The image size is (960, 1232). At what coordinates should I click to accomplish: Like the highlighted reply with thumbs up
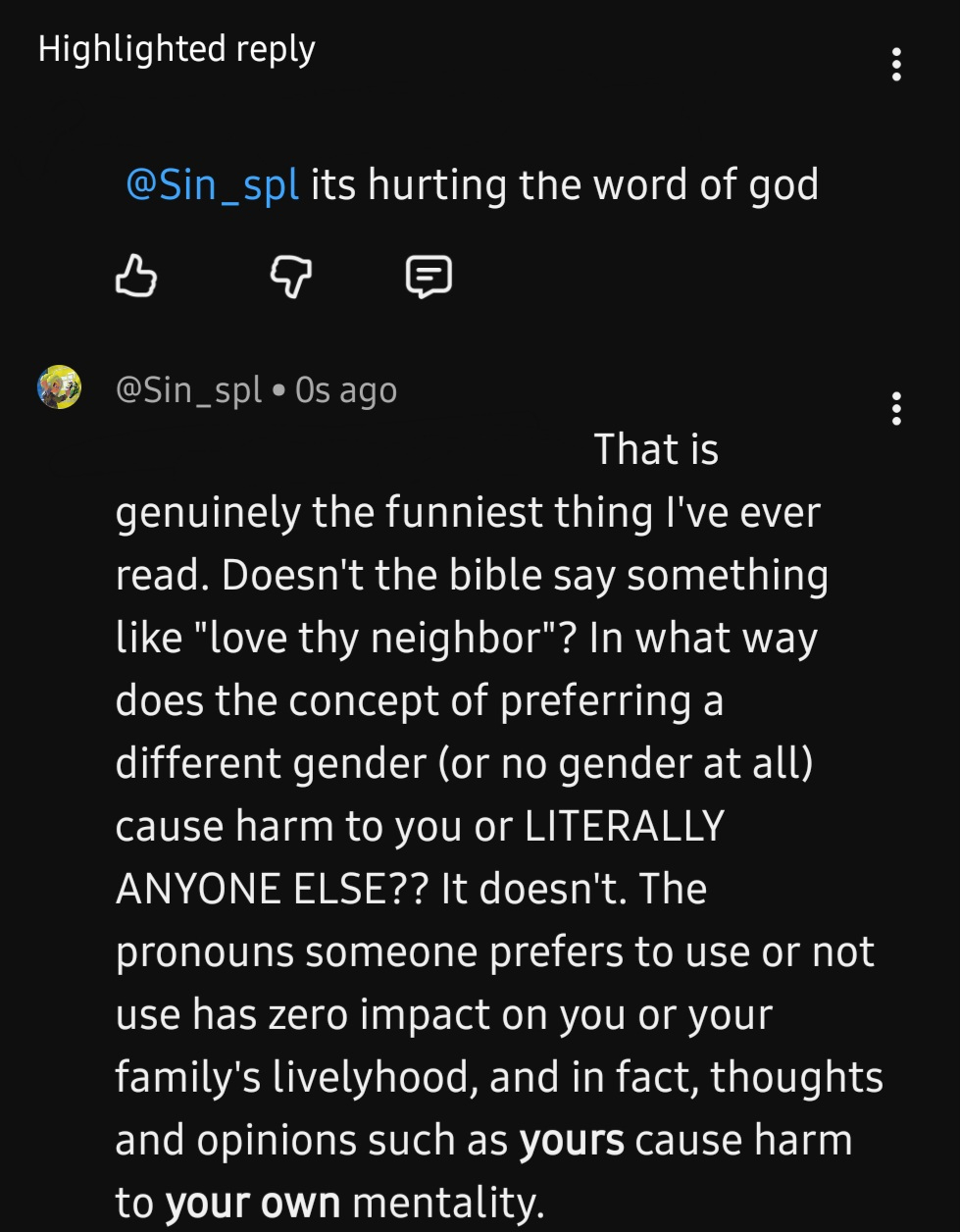click(135, 276)
